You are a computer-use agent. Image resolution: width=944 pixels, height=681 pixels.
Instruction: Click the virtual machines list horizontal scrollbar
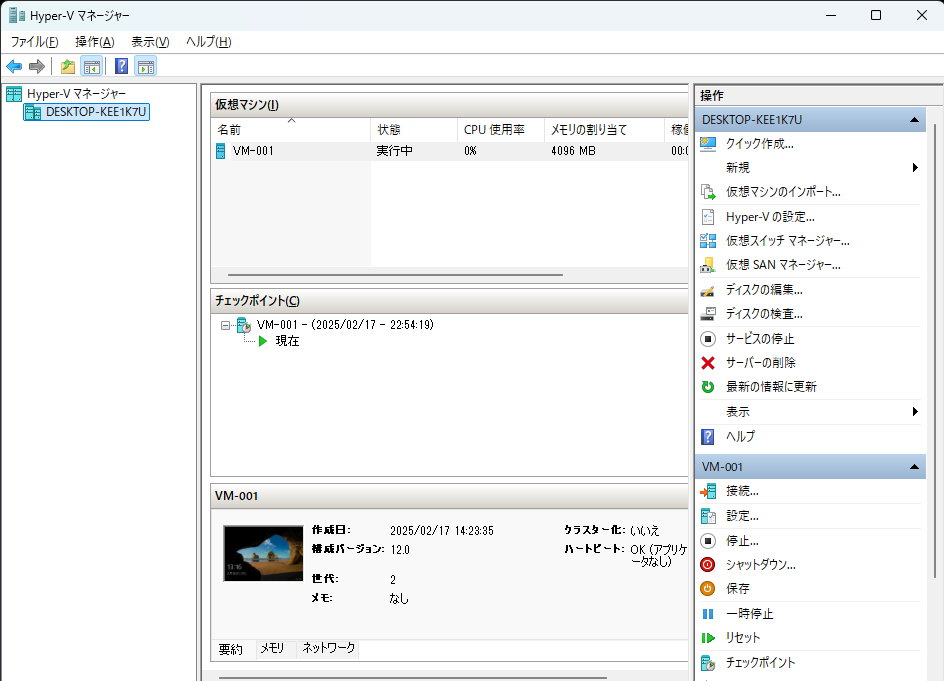pos(395,275)
